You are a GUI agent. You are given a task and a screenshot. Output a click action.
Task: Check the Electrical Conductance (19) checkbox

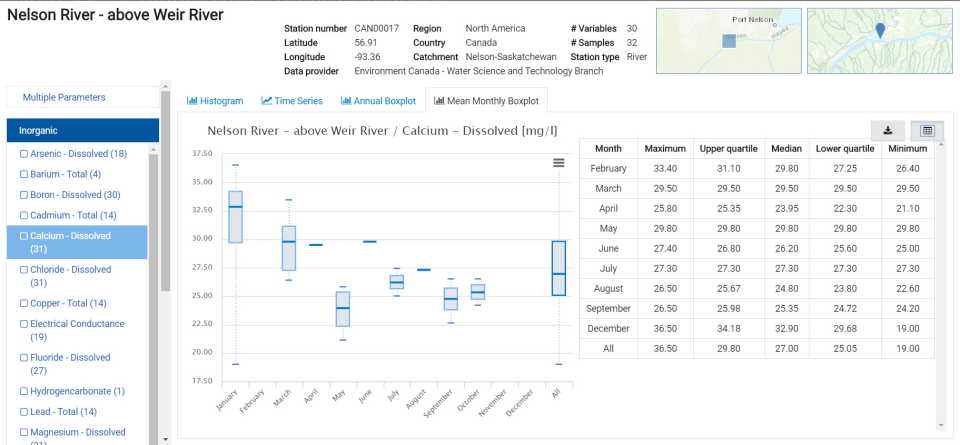point(24,324)
